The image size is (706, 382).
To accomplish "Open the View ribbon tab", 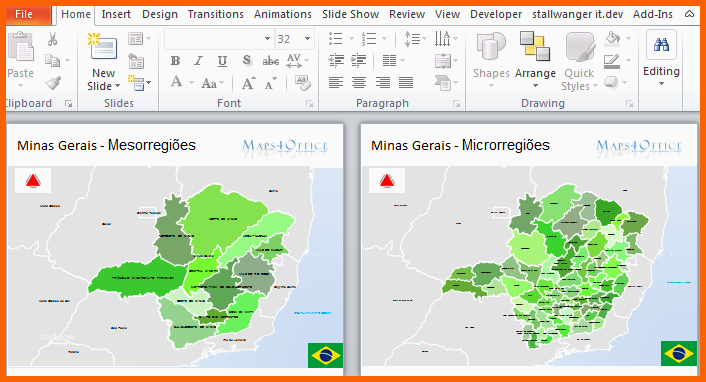I will pyautogui.click(x=448, y=14).
